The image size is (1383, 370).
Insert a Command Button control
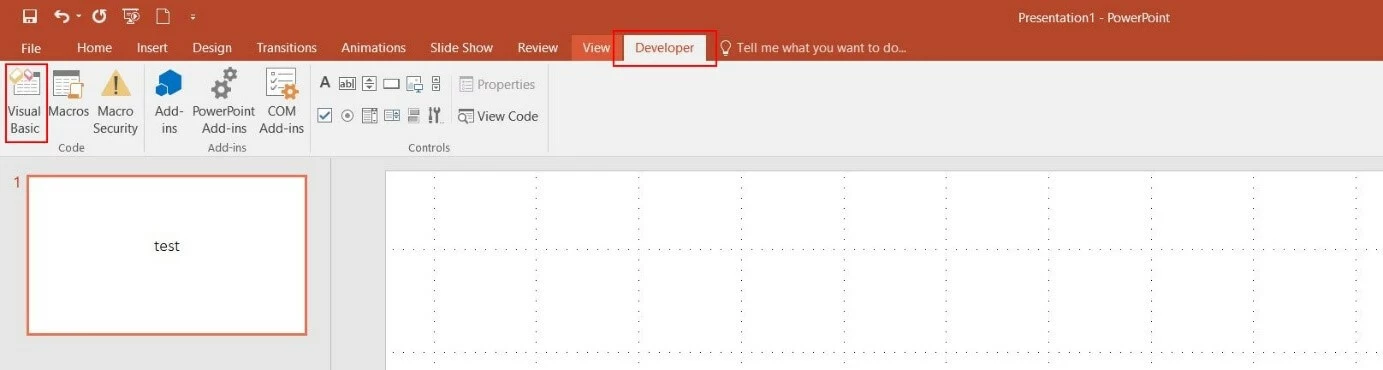(x=391, y=84)
